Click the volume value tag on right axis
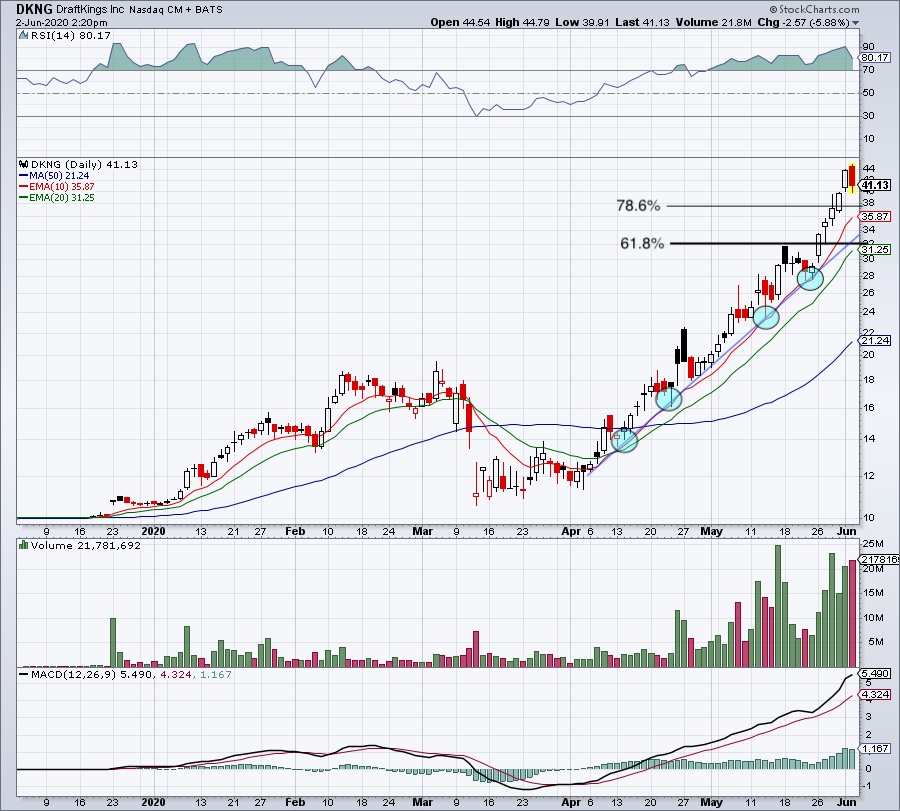This screenshot has height=811, width=900. 879,560
